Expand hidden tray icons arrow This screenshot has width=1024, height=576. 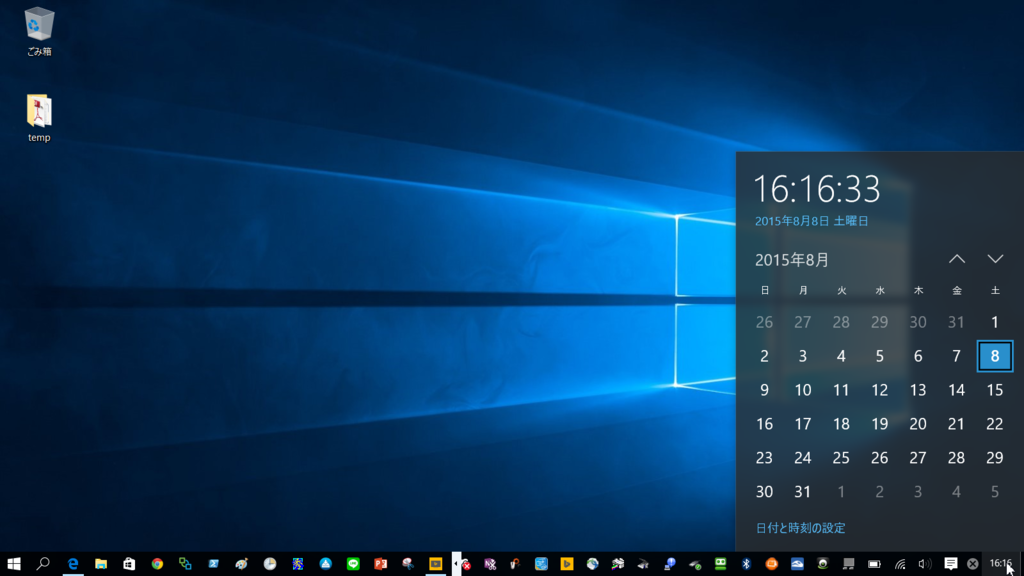456,564
